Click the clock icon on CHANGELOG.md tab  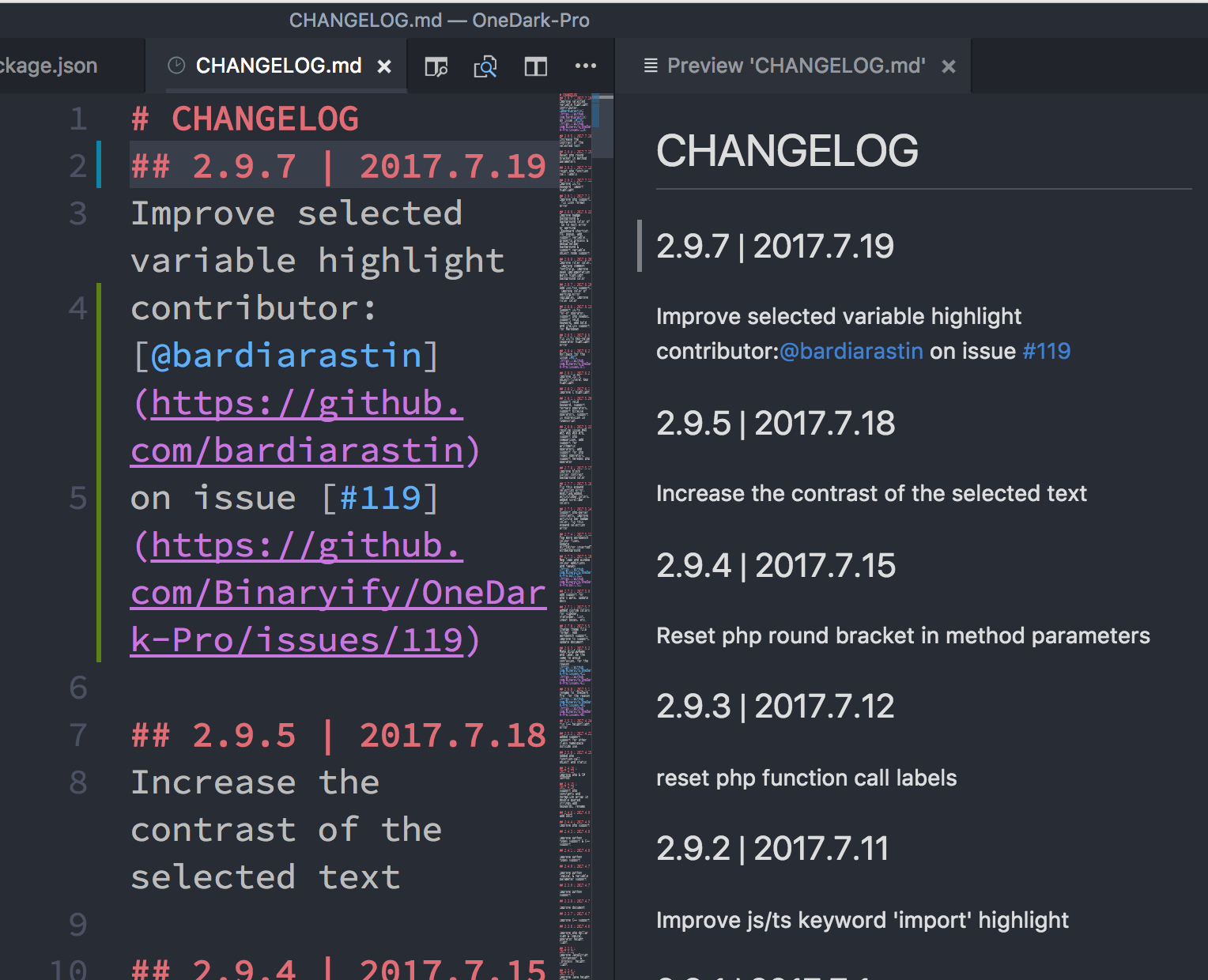176,66
